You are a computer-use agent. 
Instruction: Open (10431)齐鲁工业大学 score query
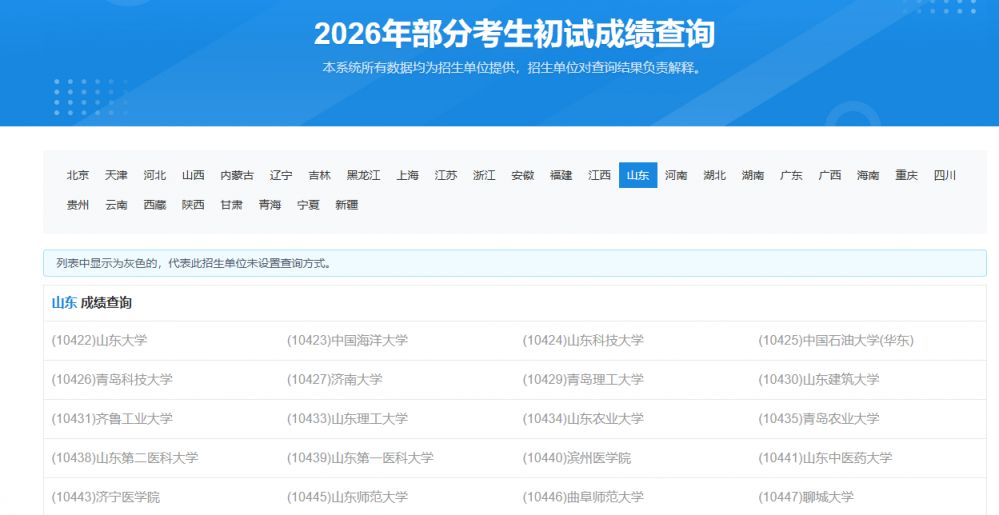[x=112, y=419]
